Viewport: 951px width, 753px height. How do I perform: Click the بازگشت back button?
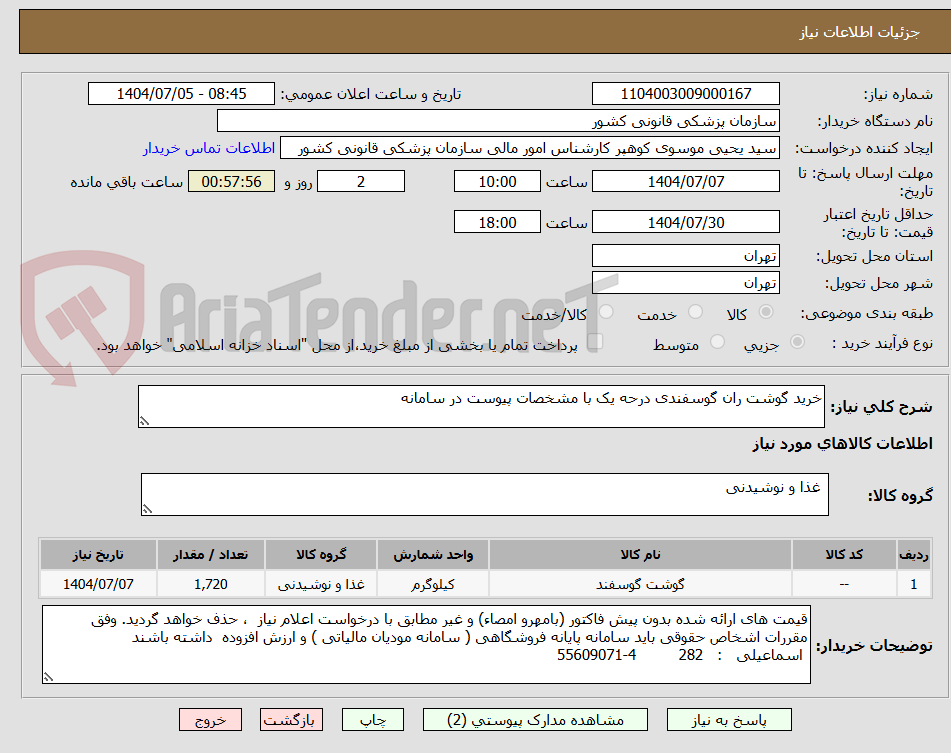pos(291,720)
